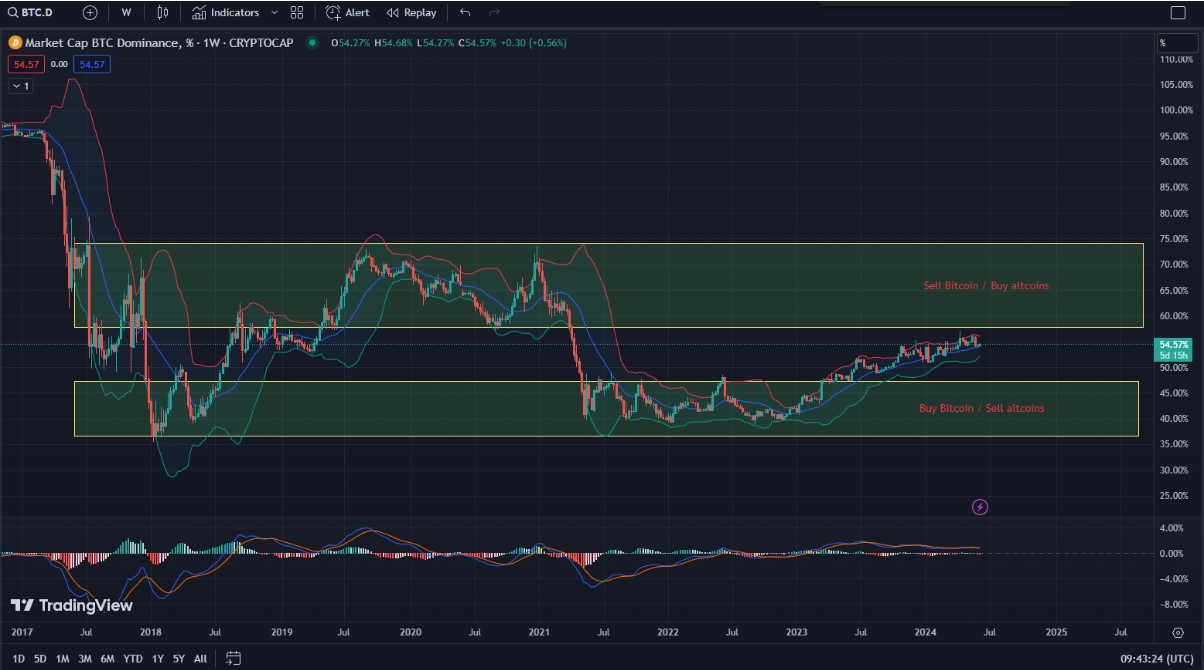1204x670 pixels.
Task: Expand the indicators favorites dropdown arrow
Action: coord(274,13)
